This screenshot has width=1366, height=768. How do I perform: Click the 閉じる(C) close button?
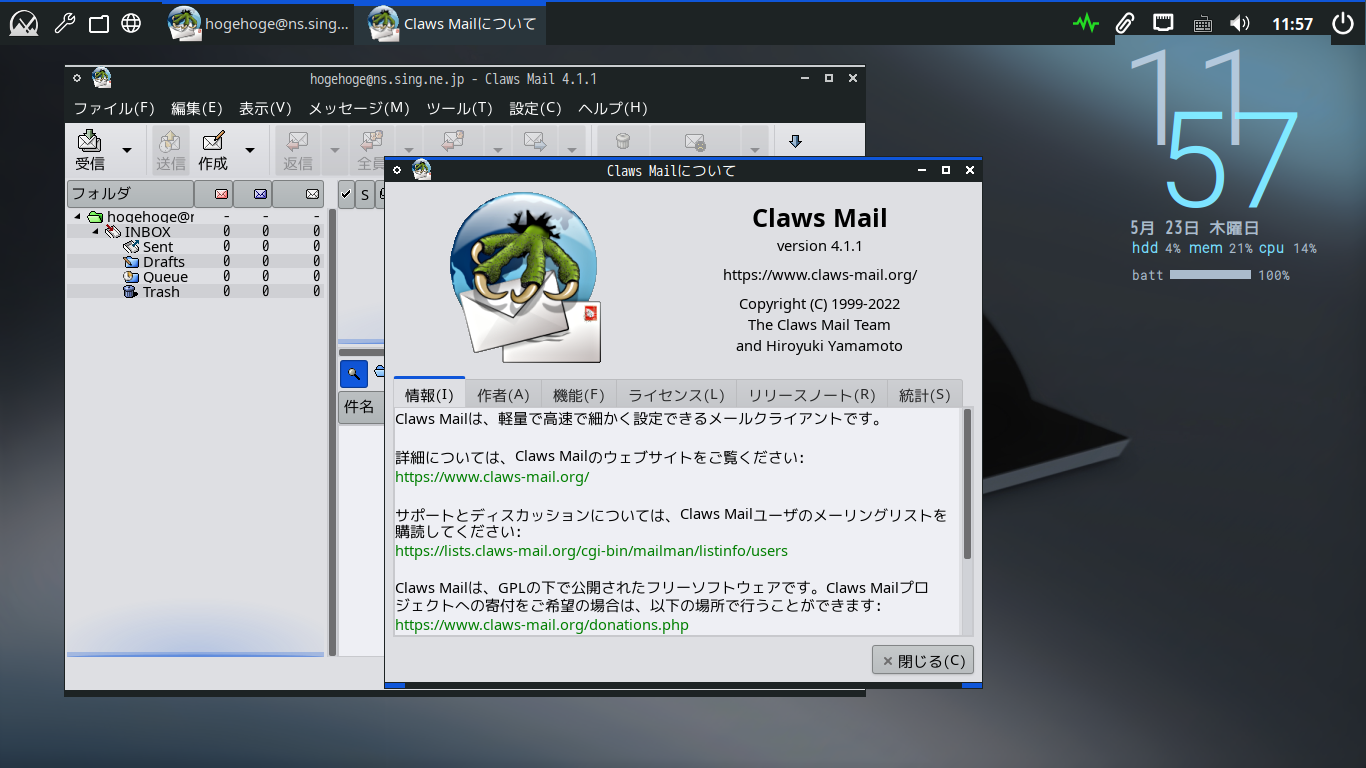(923, 661)
